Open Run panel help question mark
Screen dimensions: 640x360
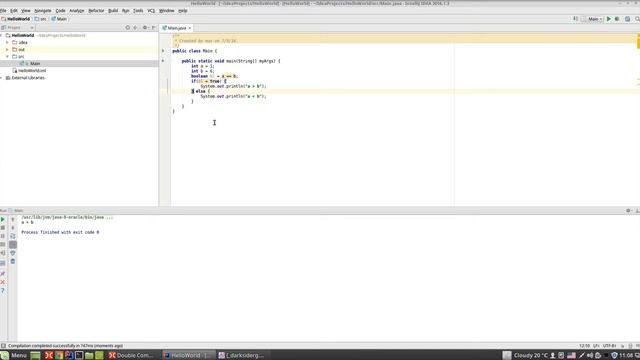3,291
